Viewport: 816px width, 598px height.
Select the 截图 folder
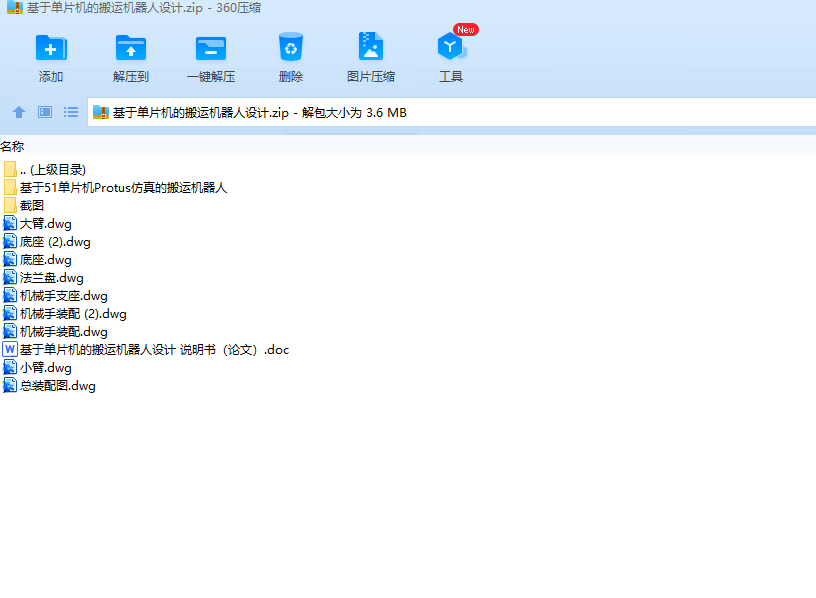coord(23,206)
